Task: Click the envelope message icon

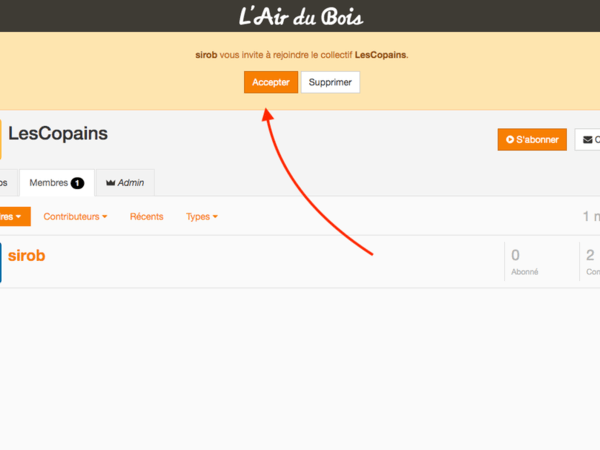Action: pos(587,140)
